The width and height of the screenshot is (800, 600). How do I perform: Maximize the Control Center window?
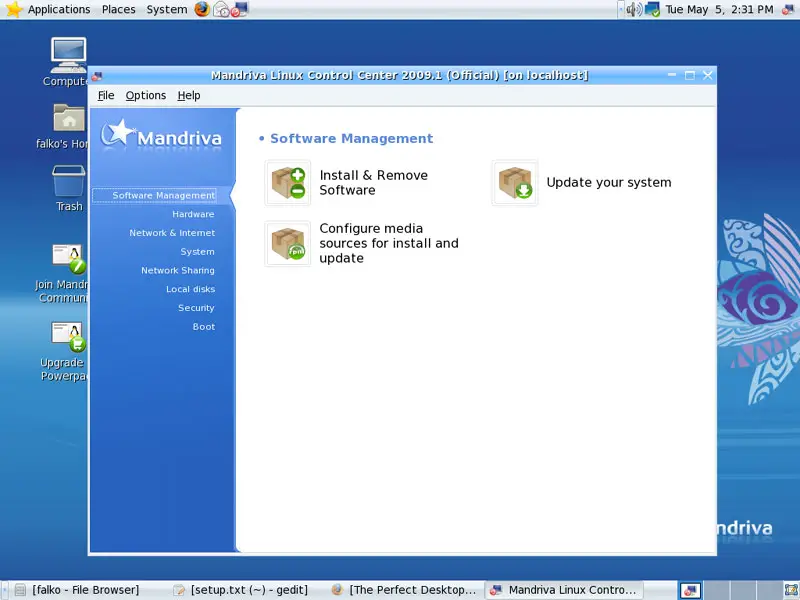[690, 76]
